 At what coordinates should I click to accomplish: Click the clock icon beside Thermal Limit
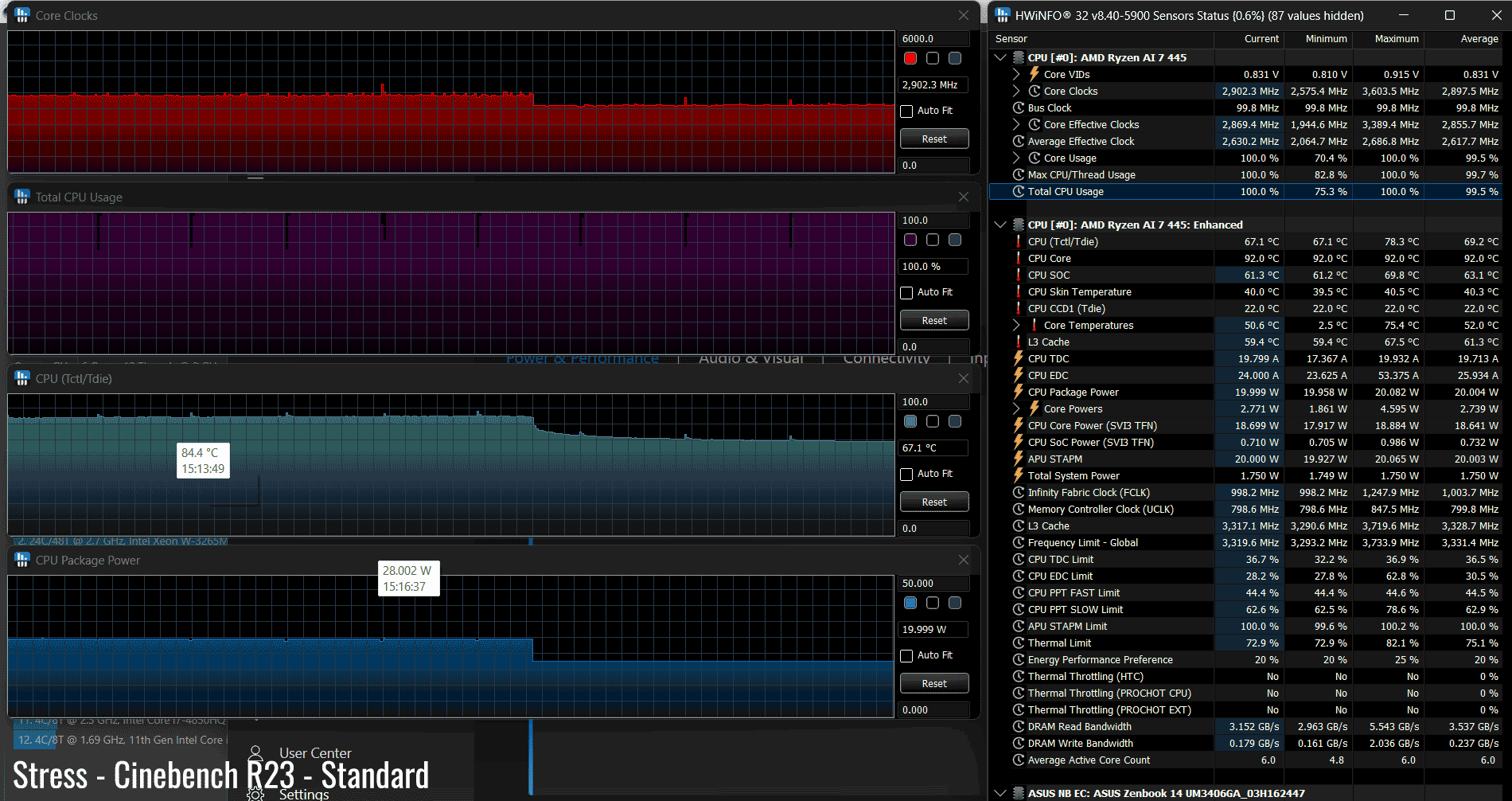point(1018,643)
